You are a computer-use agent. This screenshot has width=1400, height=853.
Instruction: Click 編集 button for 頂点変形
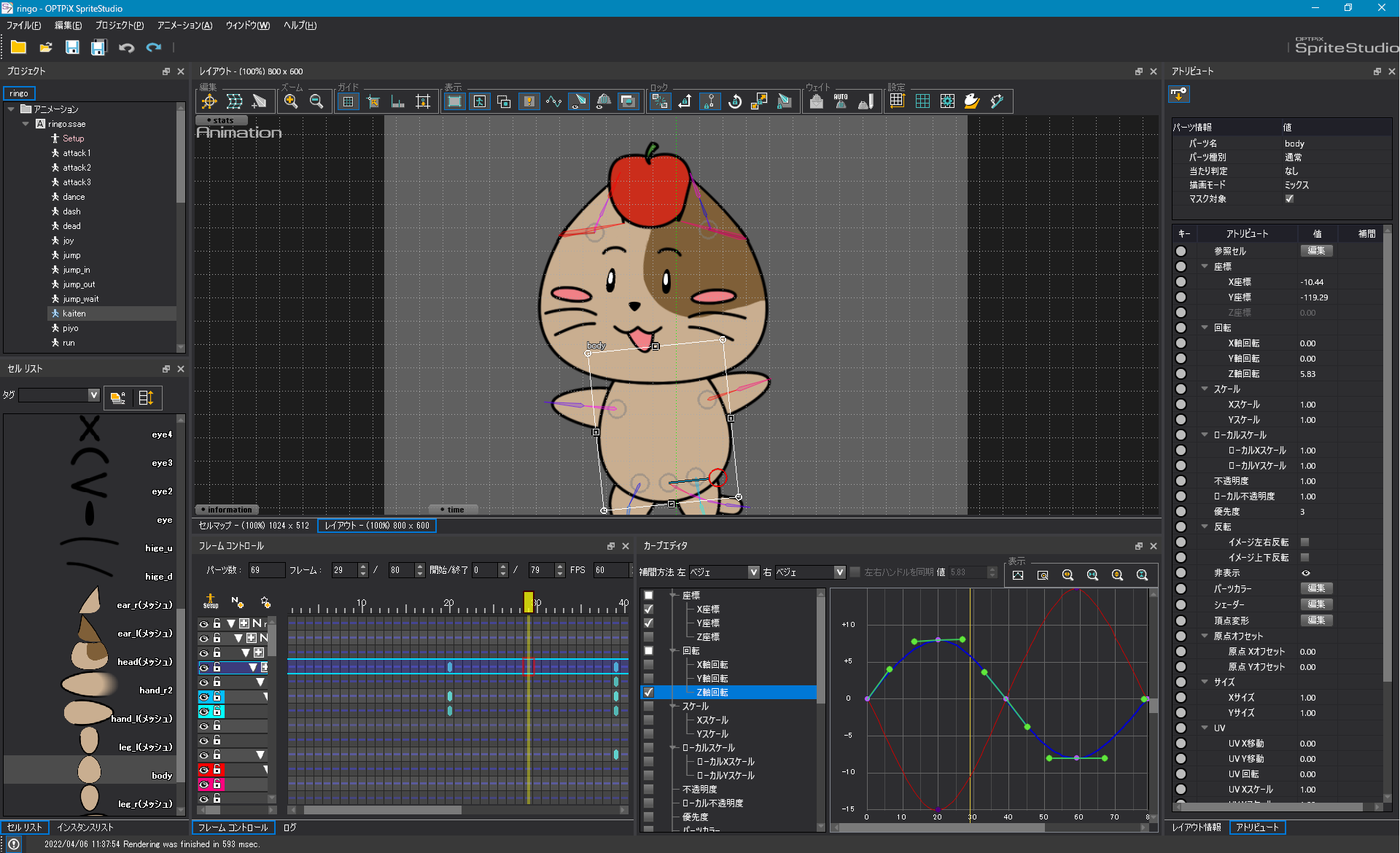[1316, 620]
